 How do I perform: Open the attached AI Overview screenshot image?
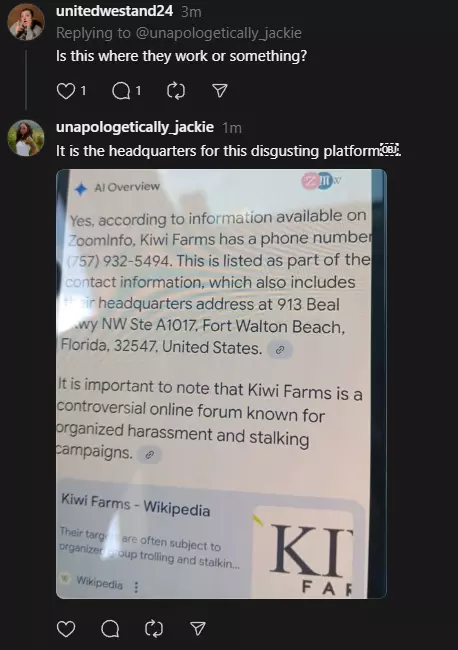tap(221, 384)
